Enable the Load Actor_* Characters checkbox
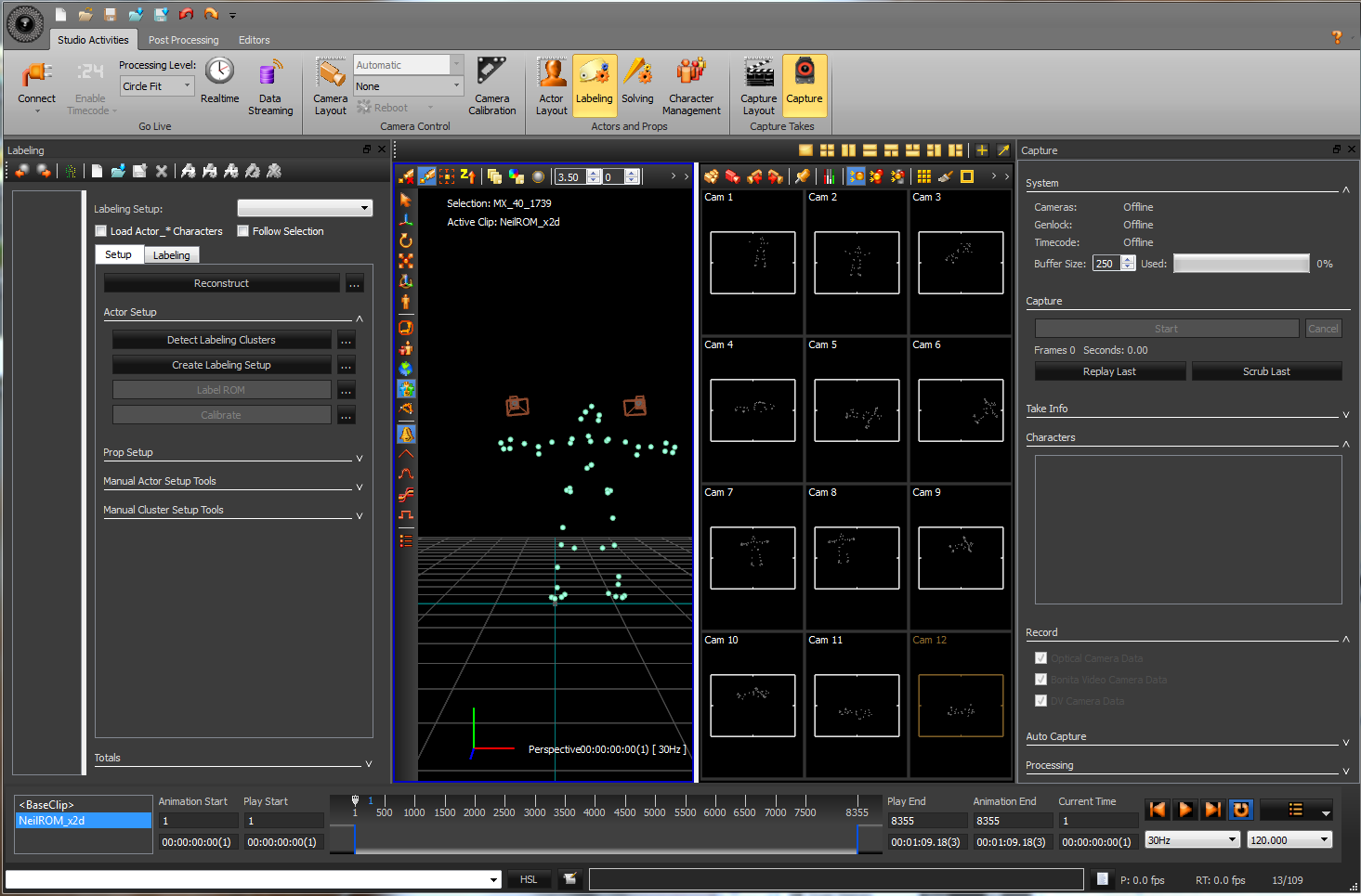The width and height of the screenshot is (1361, 896). click(101, 231)
